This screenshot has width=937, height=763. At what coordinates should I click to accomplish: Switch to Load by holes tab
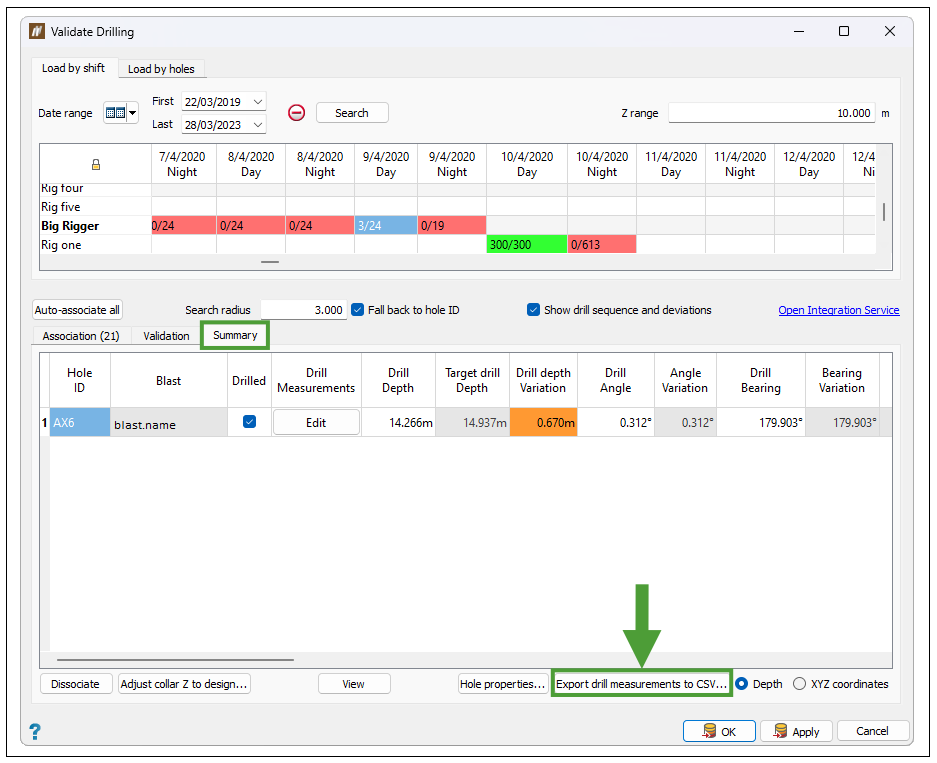(x=161, y=69)
